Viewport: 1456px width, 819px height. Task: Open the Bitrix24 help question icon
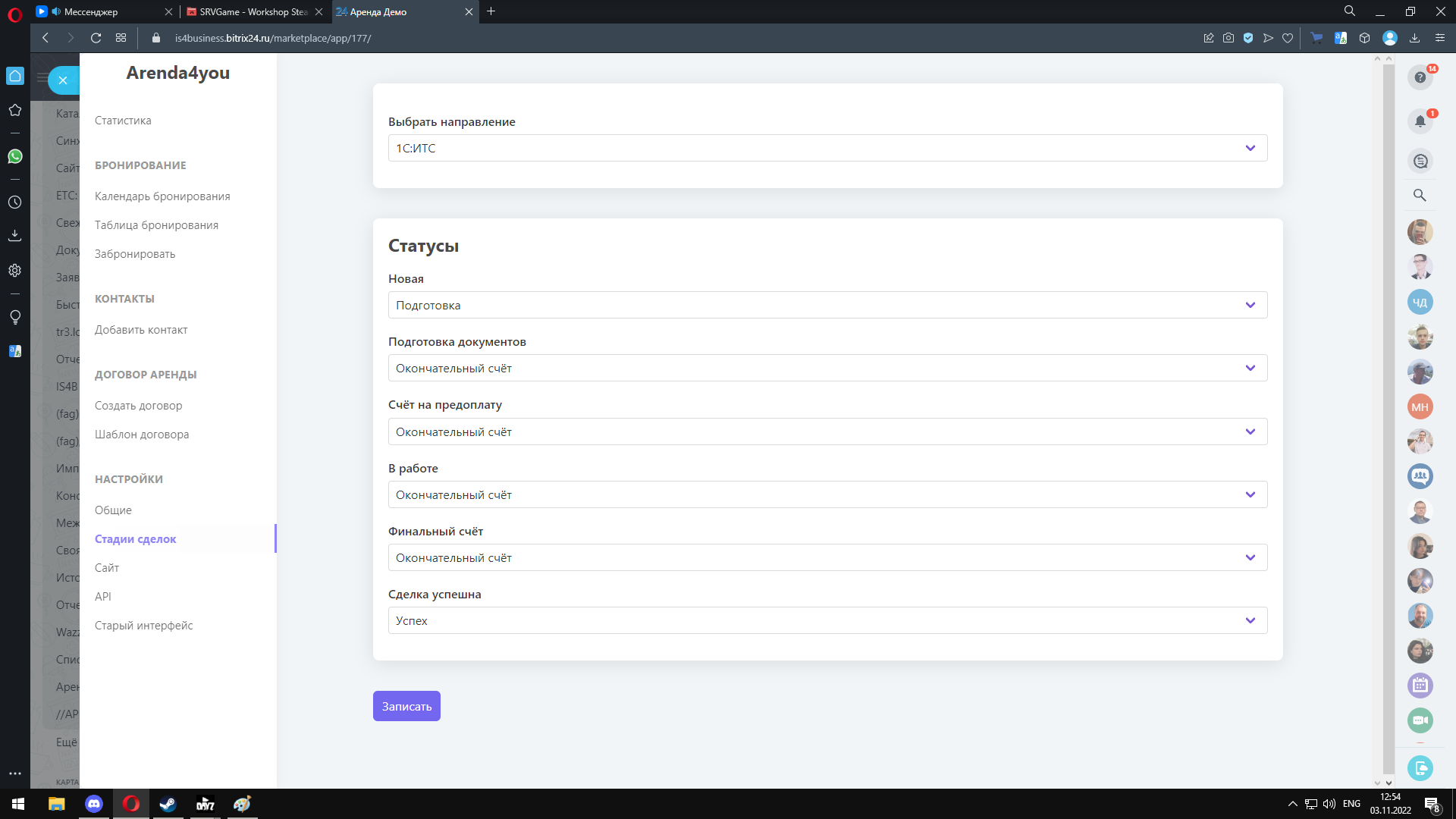click(1420, 77)
